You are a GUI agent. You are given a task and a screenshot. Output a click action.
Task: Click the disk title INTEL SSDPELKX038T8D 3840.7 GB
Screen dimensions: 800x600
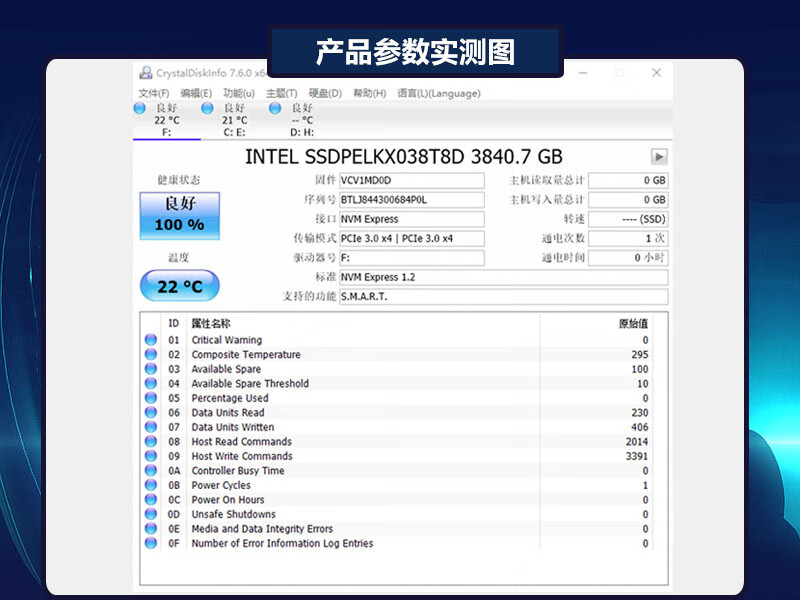[404, 157]
